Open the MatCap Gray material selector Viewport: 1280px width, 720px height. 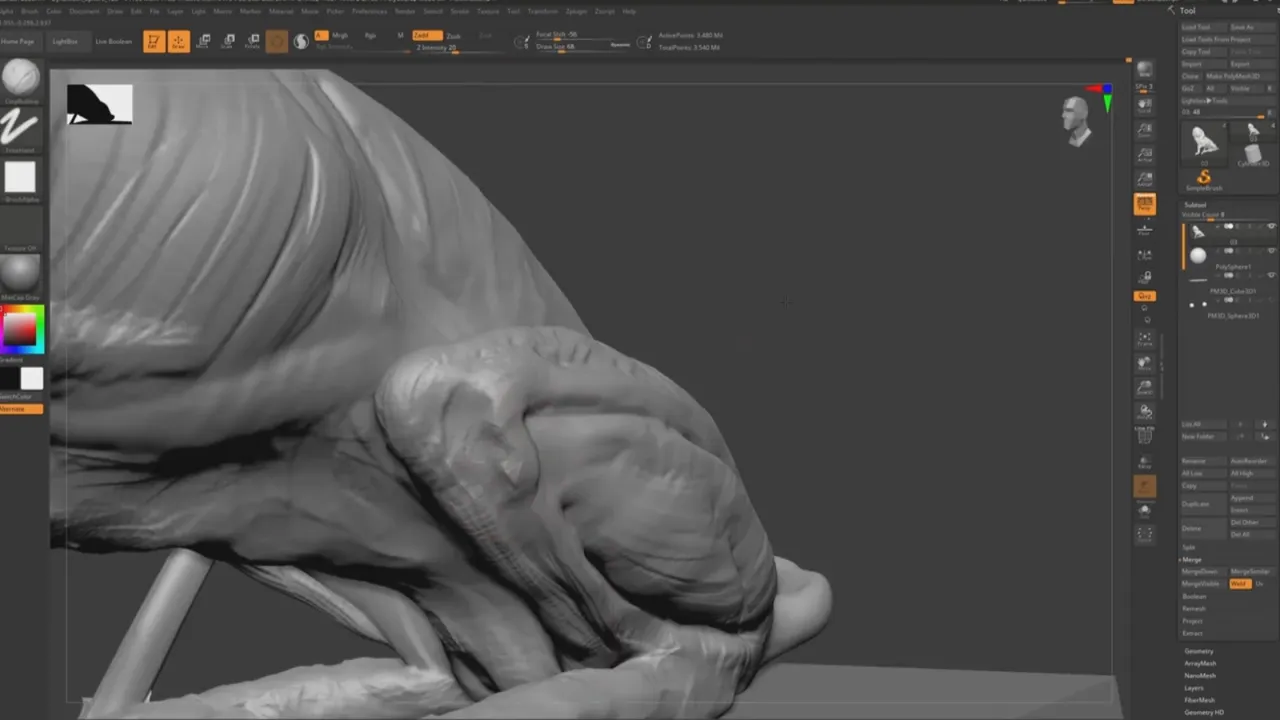pyautogui.click(x=21, y=274)
